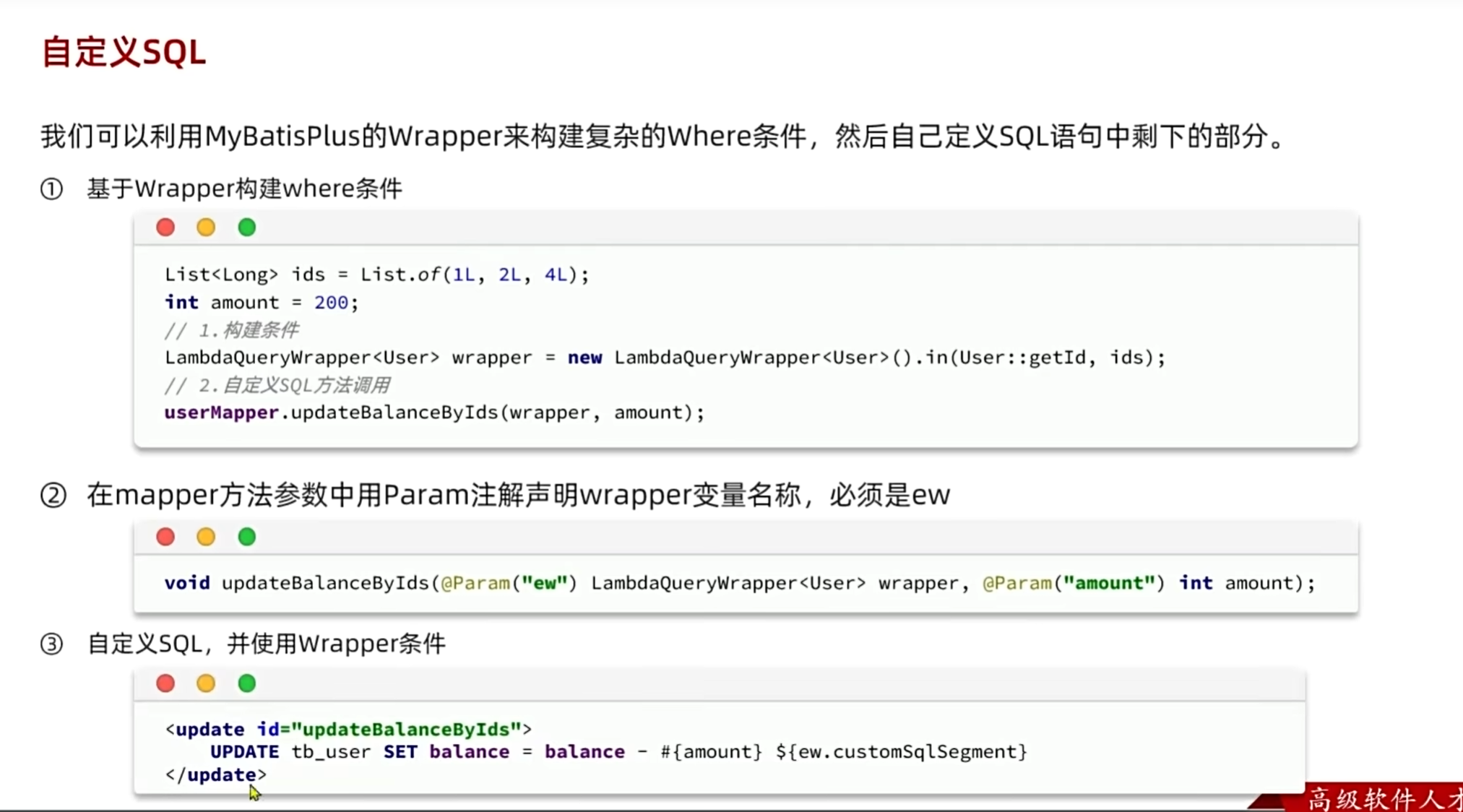Click yellow dot in first code window
Viewport: 1463px width, 812px height.
click(x=206, y=228)
